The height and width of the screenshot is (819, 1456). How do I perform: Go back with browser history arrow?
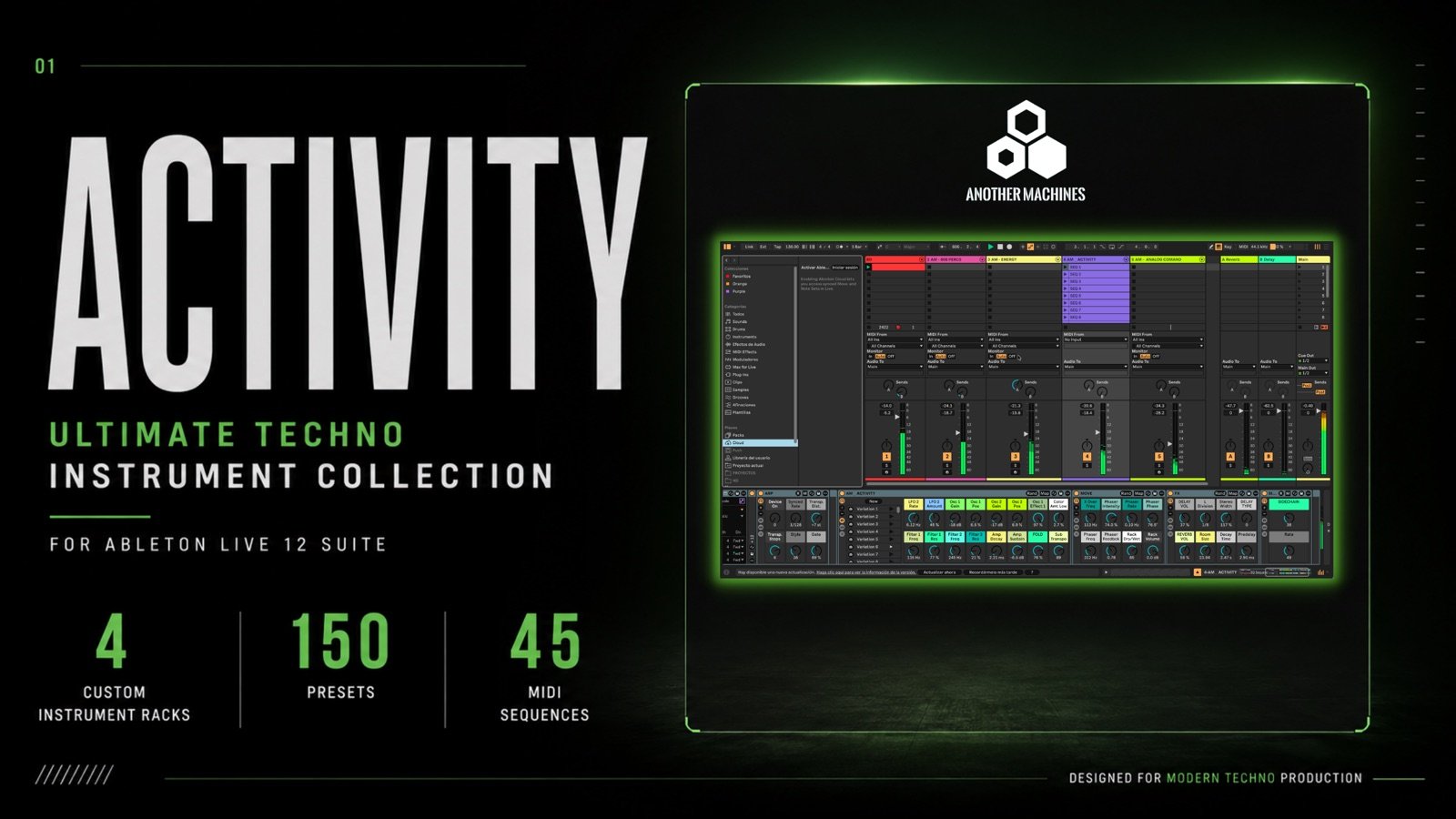pyautogui.click(x=726, y=260)
